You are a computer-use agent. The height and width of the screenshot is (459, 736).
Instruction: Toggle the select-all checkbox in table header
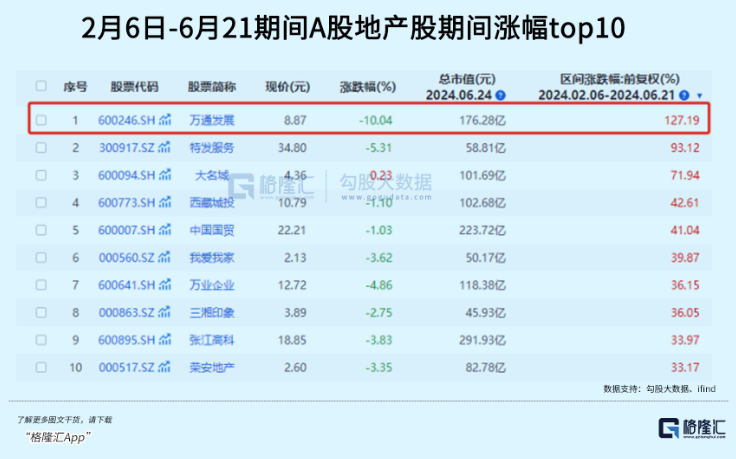(x=41, y=86)
